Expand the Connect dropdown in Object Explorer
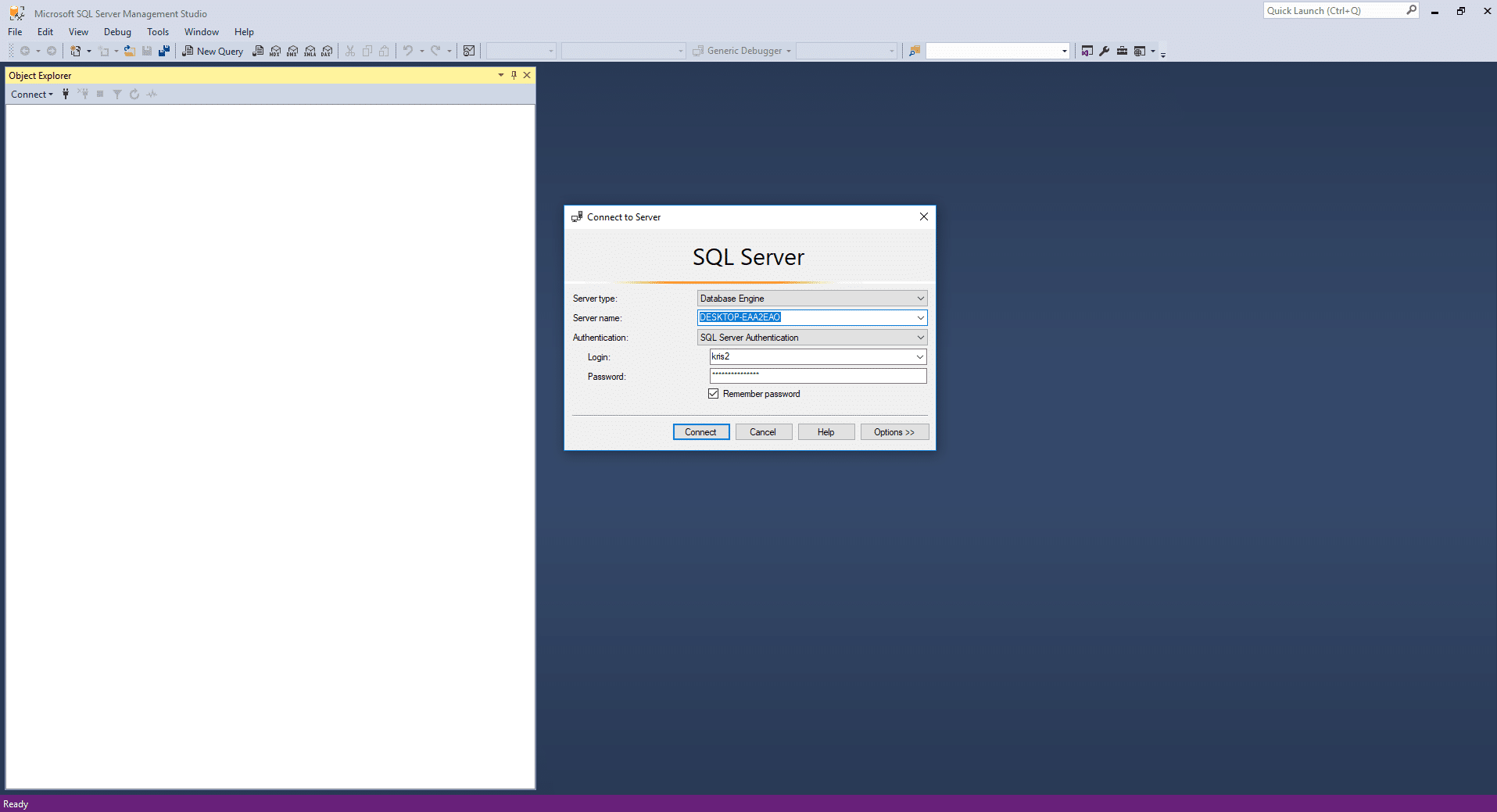The height and width of the screenshot is (812, 1497). tap(32, 94)
